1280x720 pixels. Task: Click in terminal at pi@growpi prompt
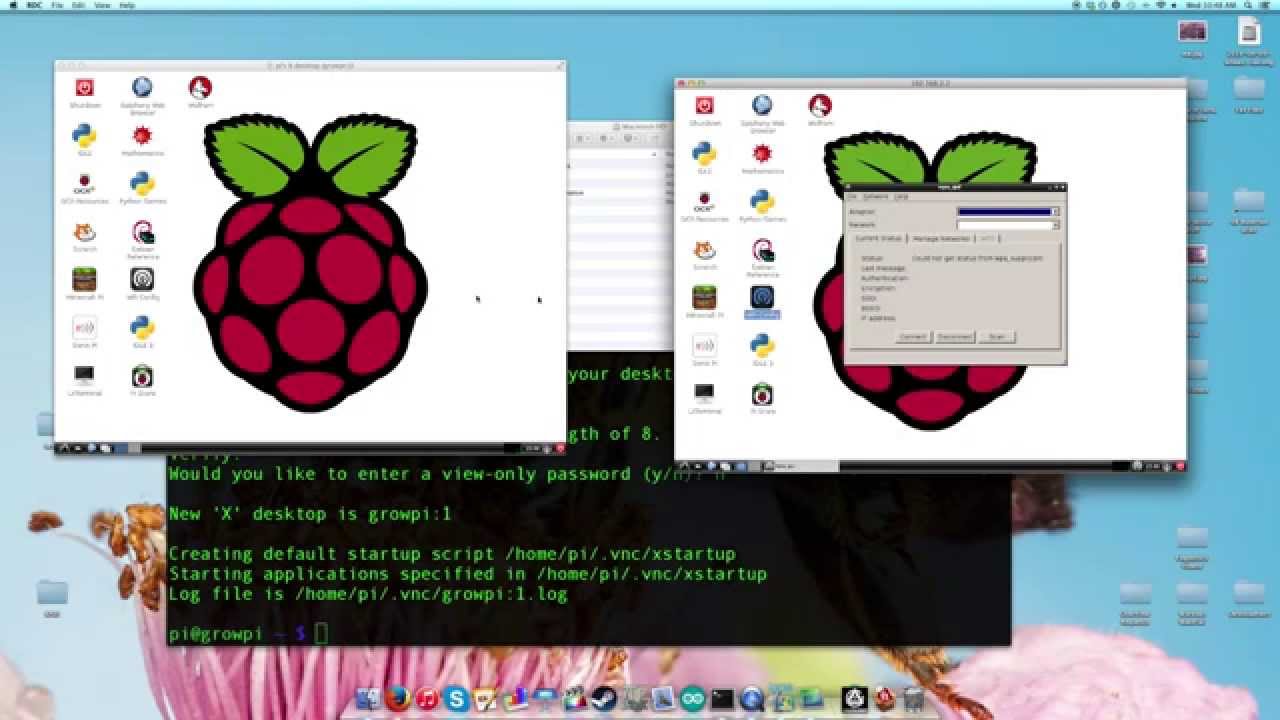321,633
